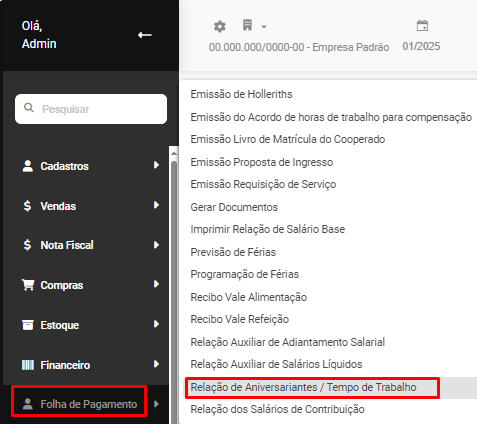The width and height of the screenshot is (477, 424).
Task: Click the search magnifier icon
Action: (29, 108)
